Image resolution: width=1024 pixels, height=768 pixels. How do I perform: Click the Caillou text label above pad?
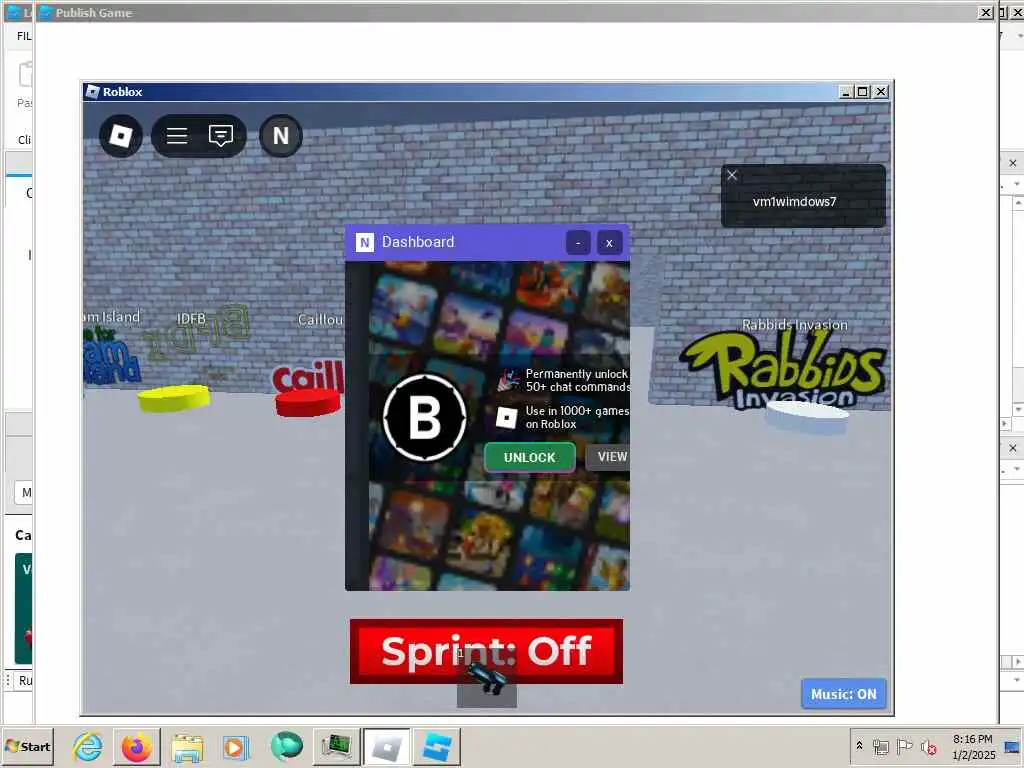coord(320,319)
